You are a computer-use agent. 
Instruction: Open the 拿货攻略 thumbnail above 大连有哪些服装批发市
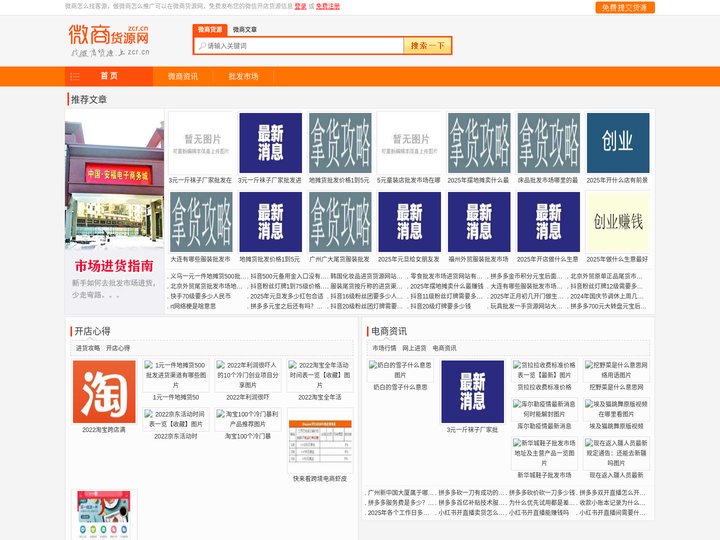[x=201, y=222]
